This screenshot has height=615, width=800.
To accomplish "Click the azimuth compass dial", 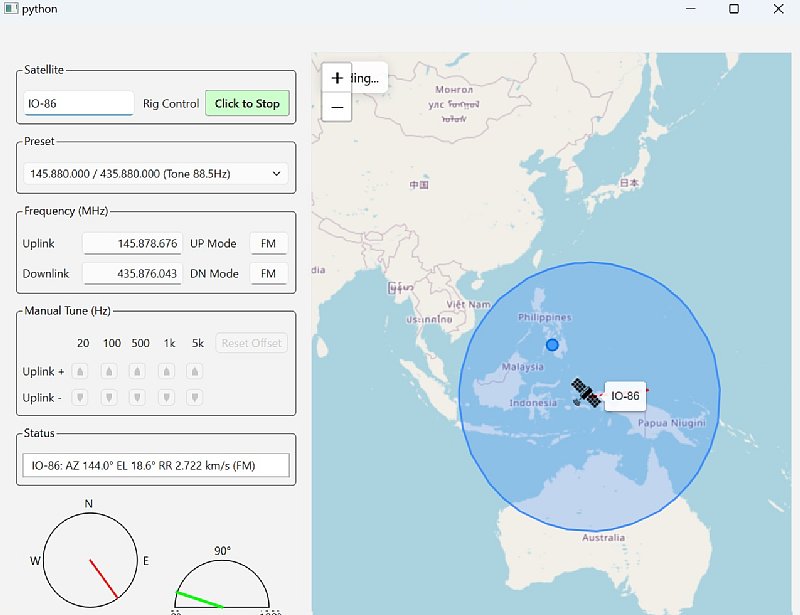I will coord(89,560).
